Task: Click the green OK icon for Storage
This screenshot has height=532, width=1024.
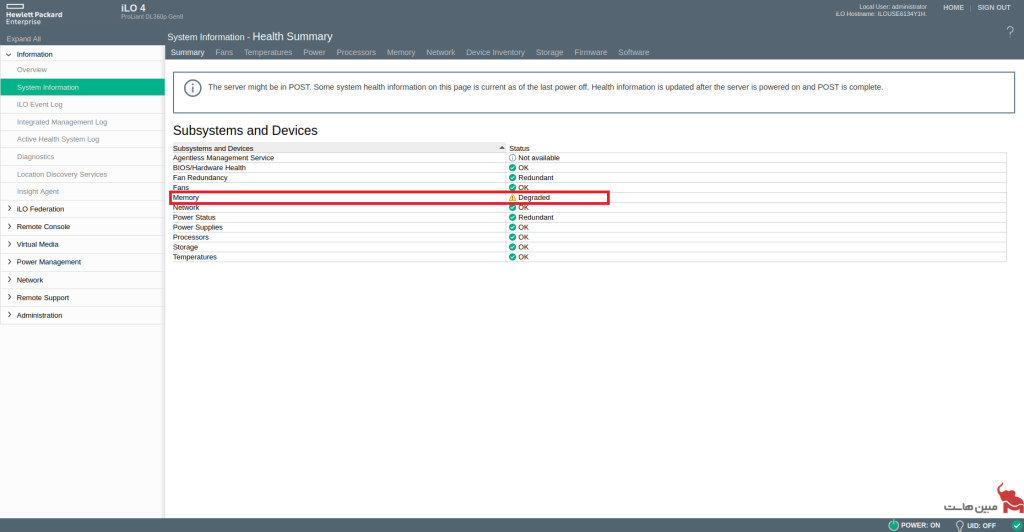Action: click(512, 247)
